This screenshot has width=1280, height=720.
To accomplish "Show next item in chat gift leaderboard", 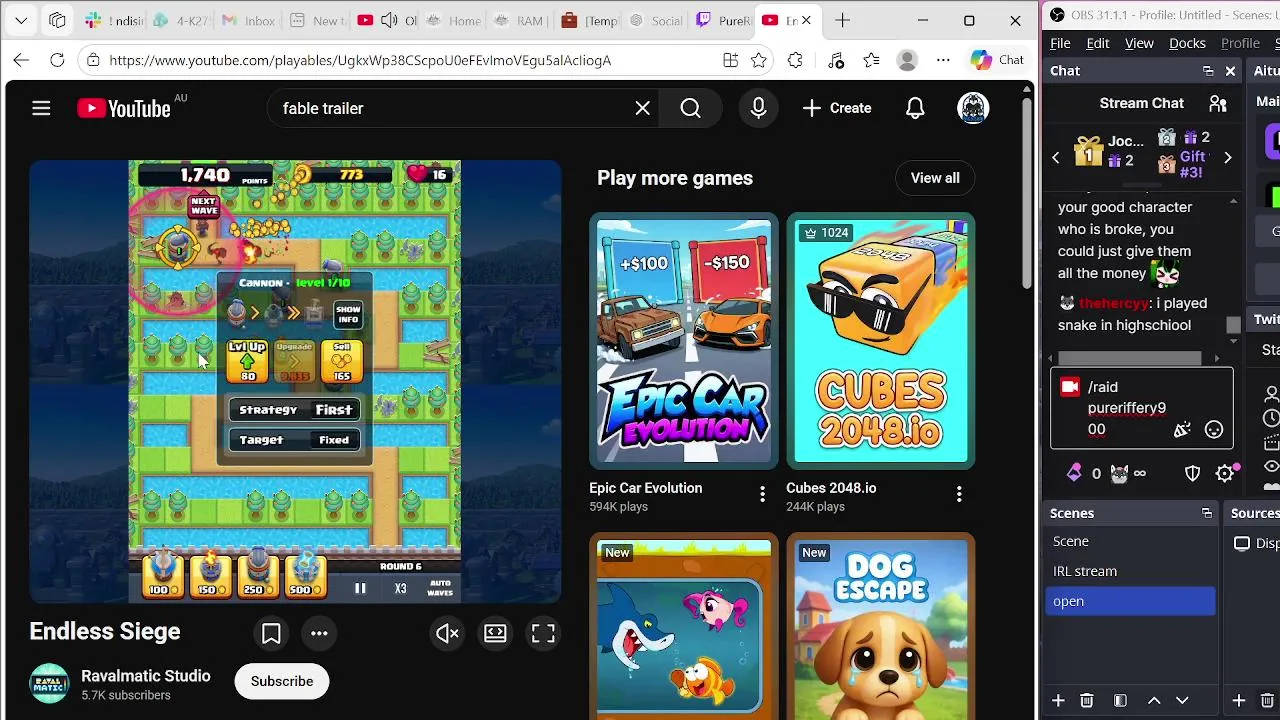I will (x=1228, y=157).
